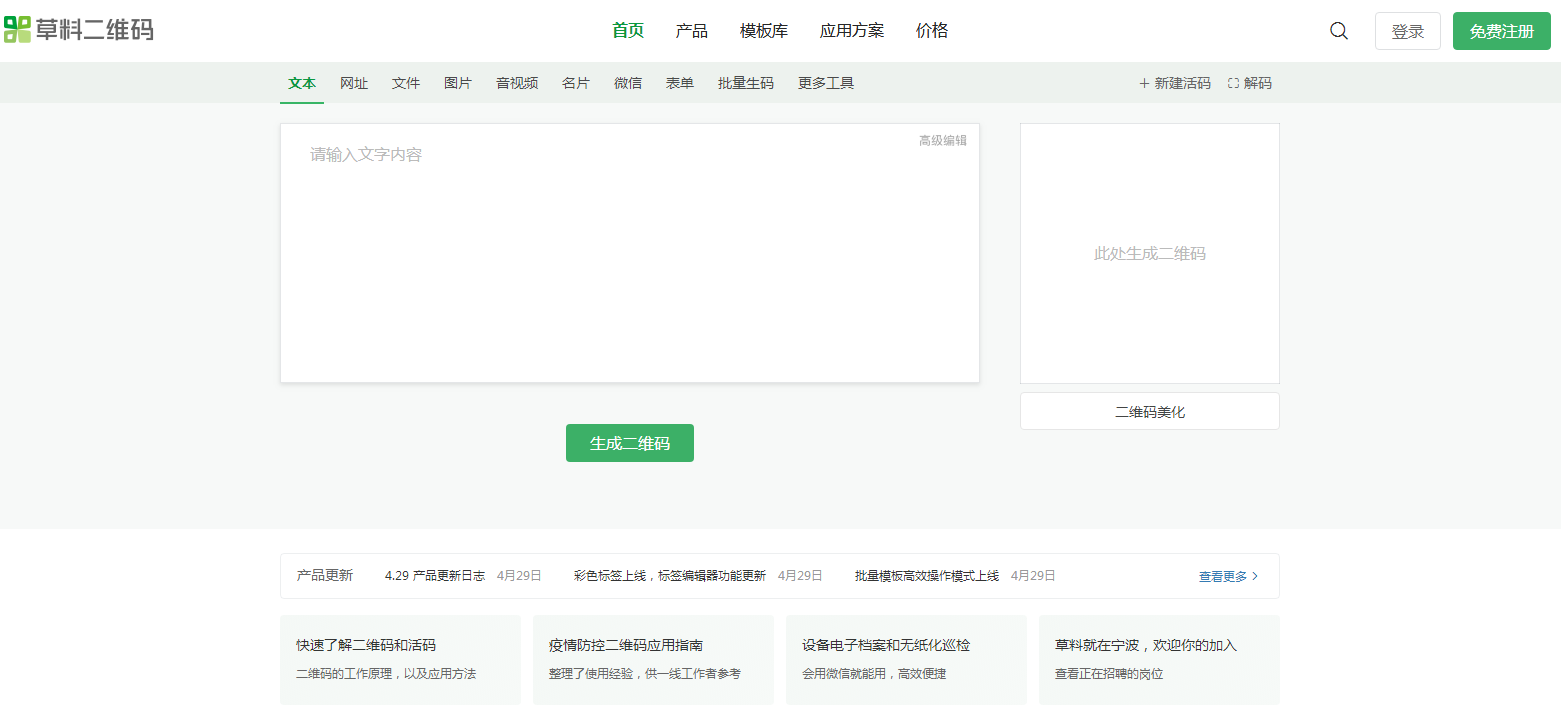Open 二维码美化 panel
1561x708 pixels.
(1149, 410)
